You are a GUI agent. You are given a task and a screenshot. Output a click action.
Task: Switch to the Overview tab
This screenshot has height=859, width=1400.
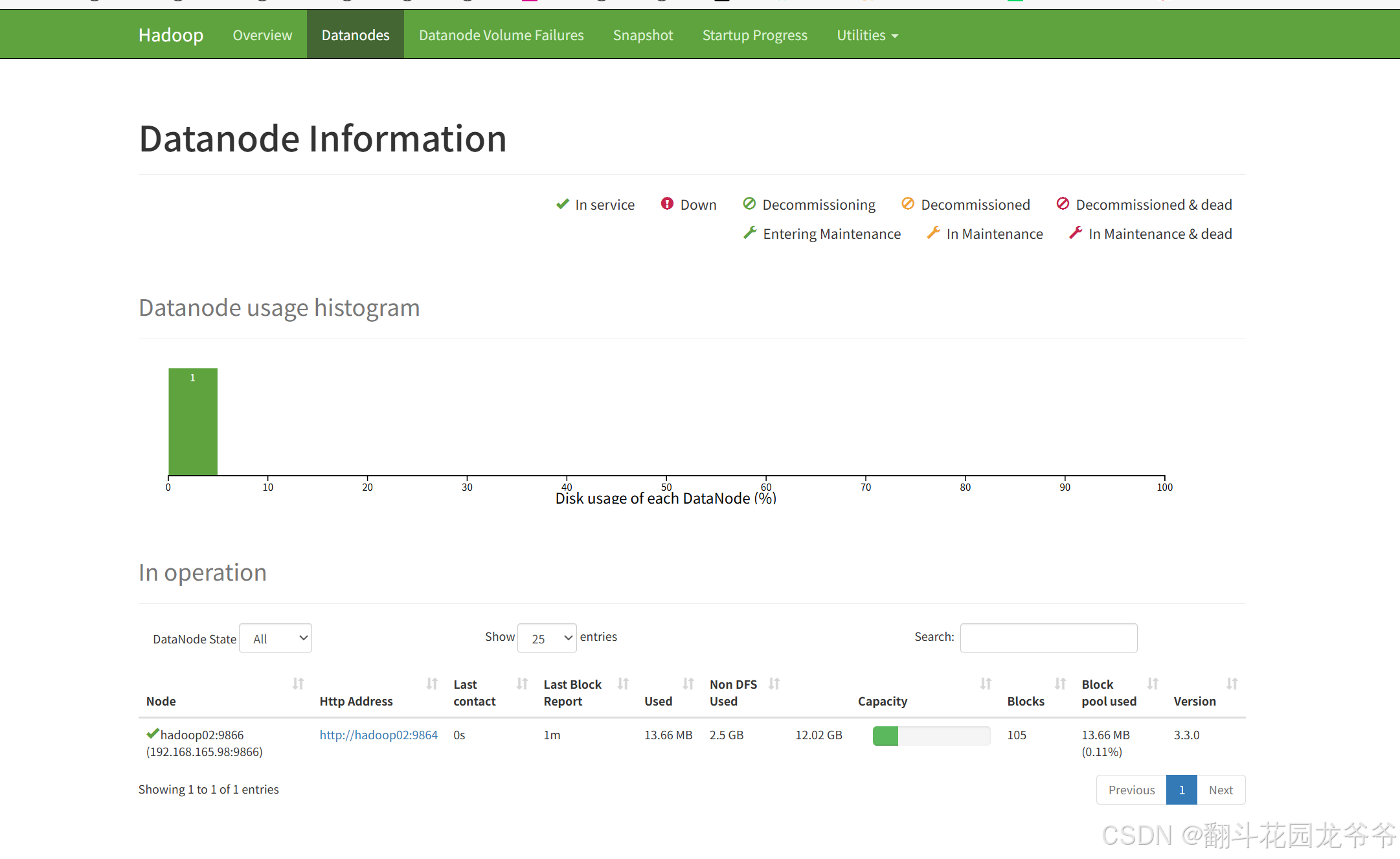(262, 35)
